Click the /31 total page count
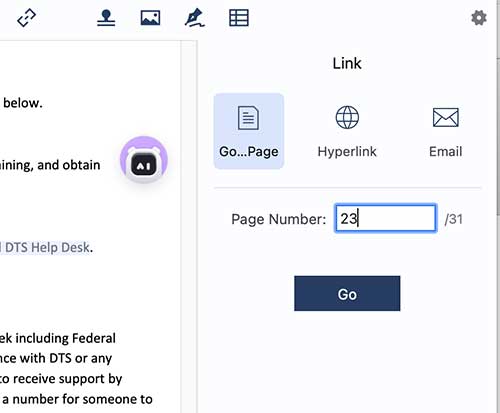This screenshot has height=413, width=500. pos(454,219)
